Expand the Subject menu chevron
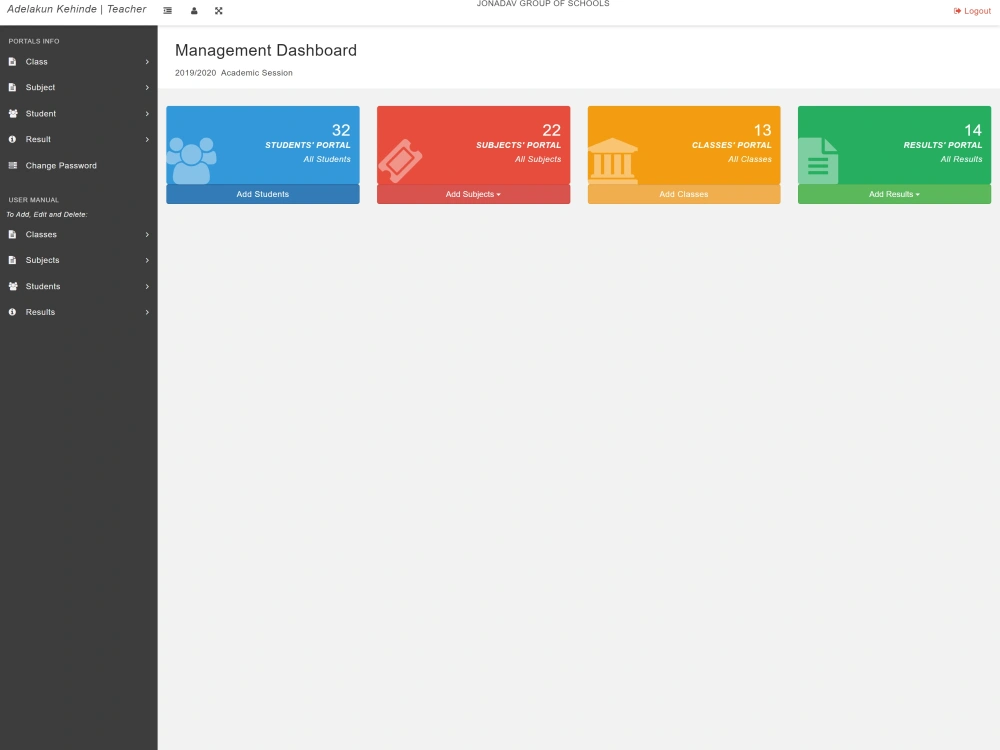The image size is (1000, 750). point(147,87)
